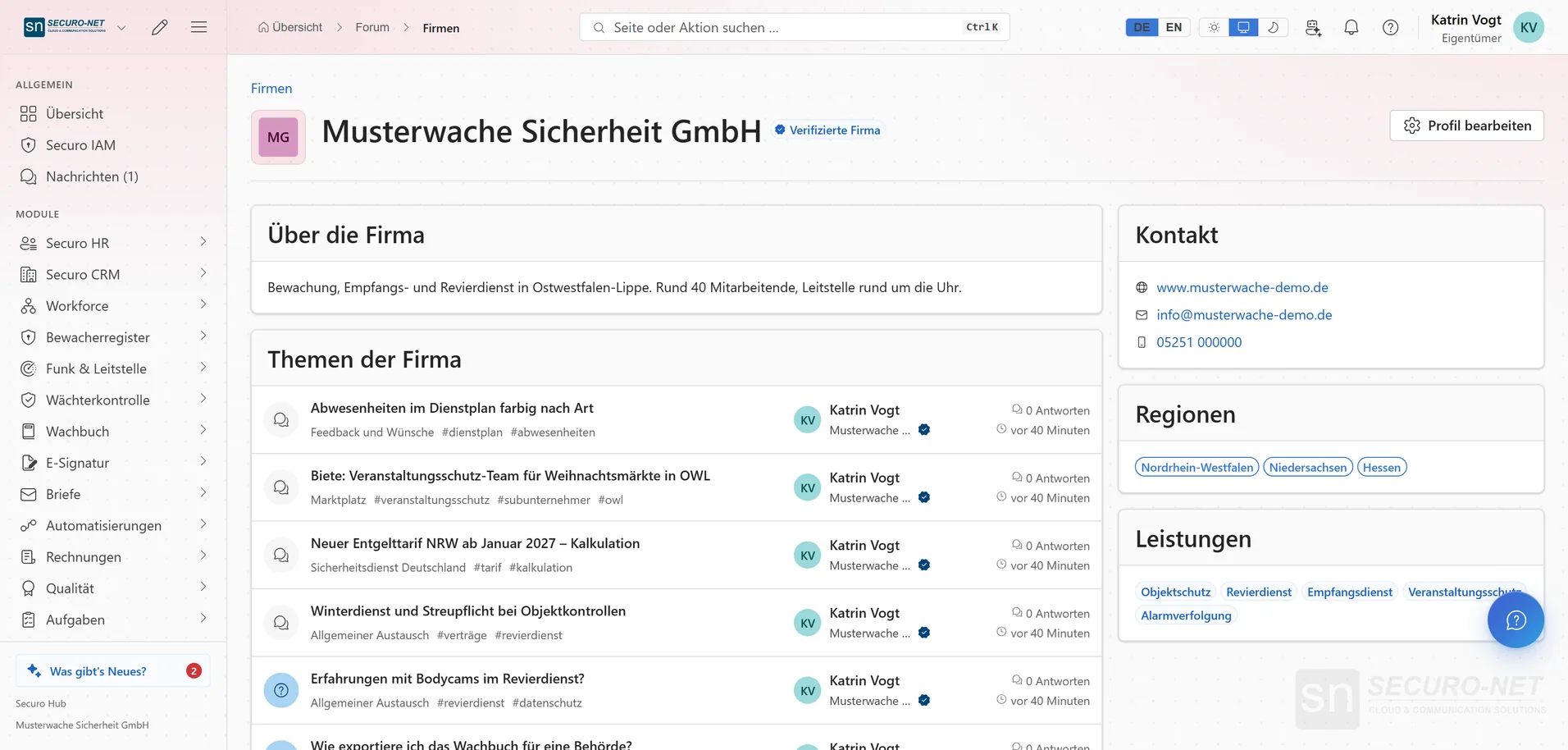Click the Wachbuch book icon

pyautogui.click(x=29, y=432)
